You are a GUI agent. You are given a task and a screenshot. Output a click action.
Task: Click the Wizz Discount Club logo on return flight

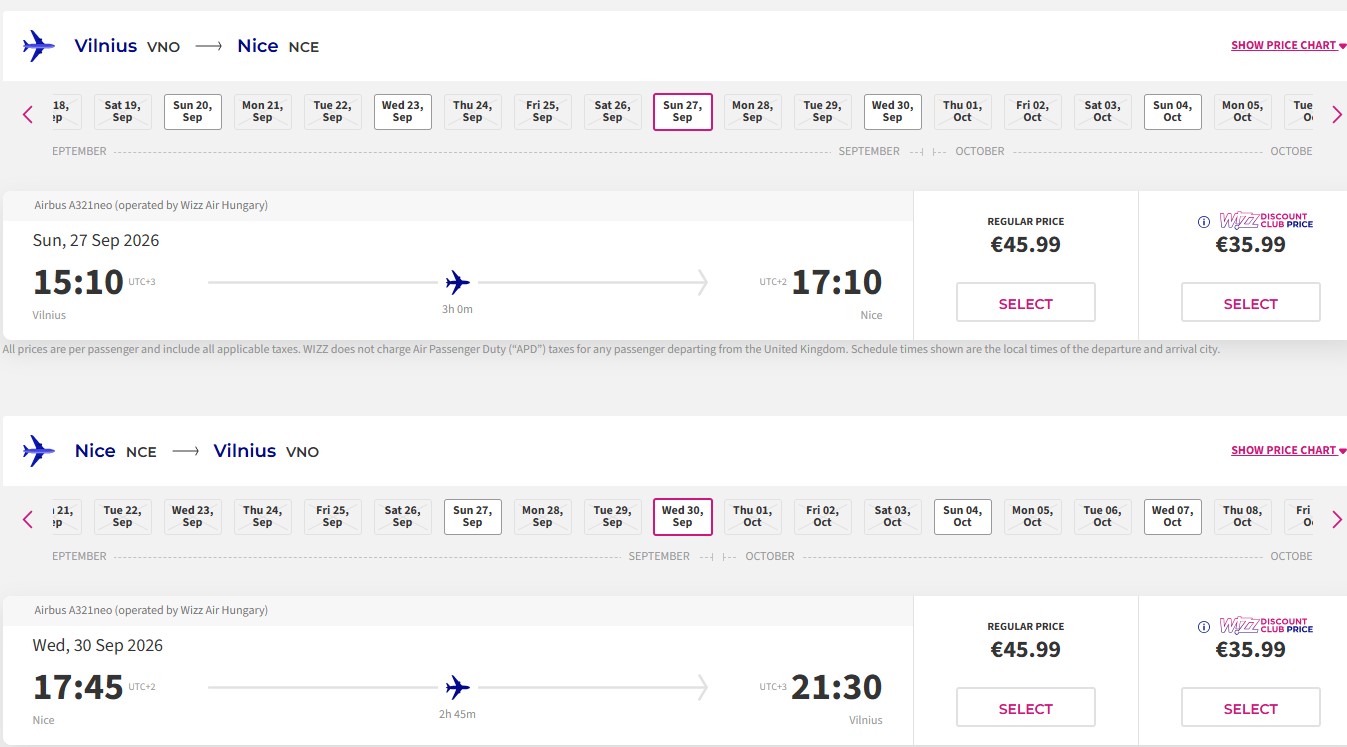click(x=1266, y=626)
